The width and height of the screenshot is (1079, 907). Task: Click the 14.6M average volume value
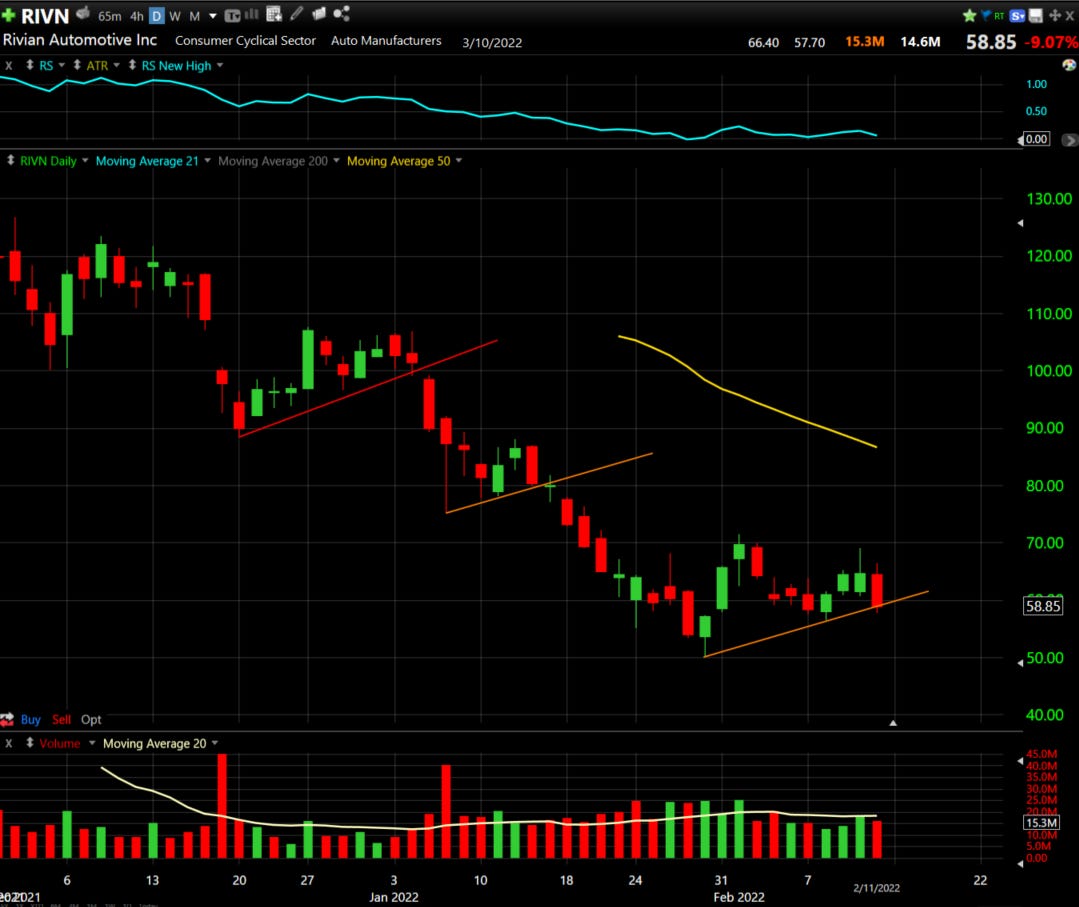pyautogui.click(x=920, y=42)
